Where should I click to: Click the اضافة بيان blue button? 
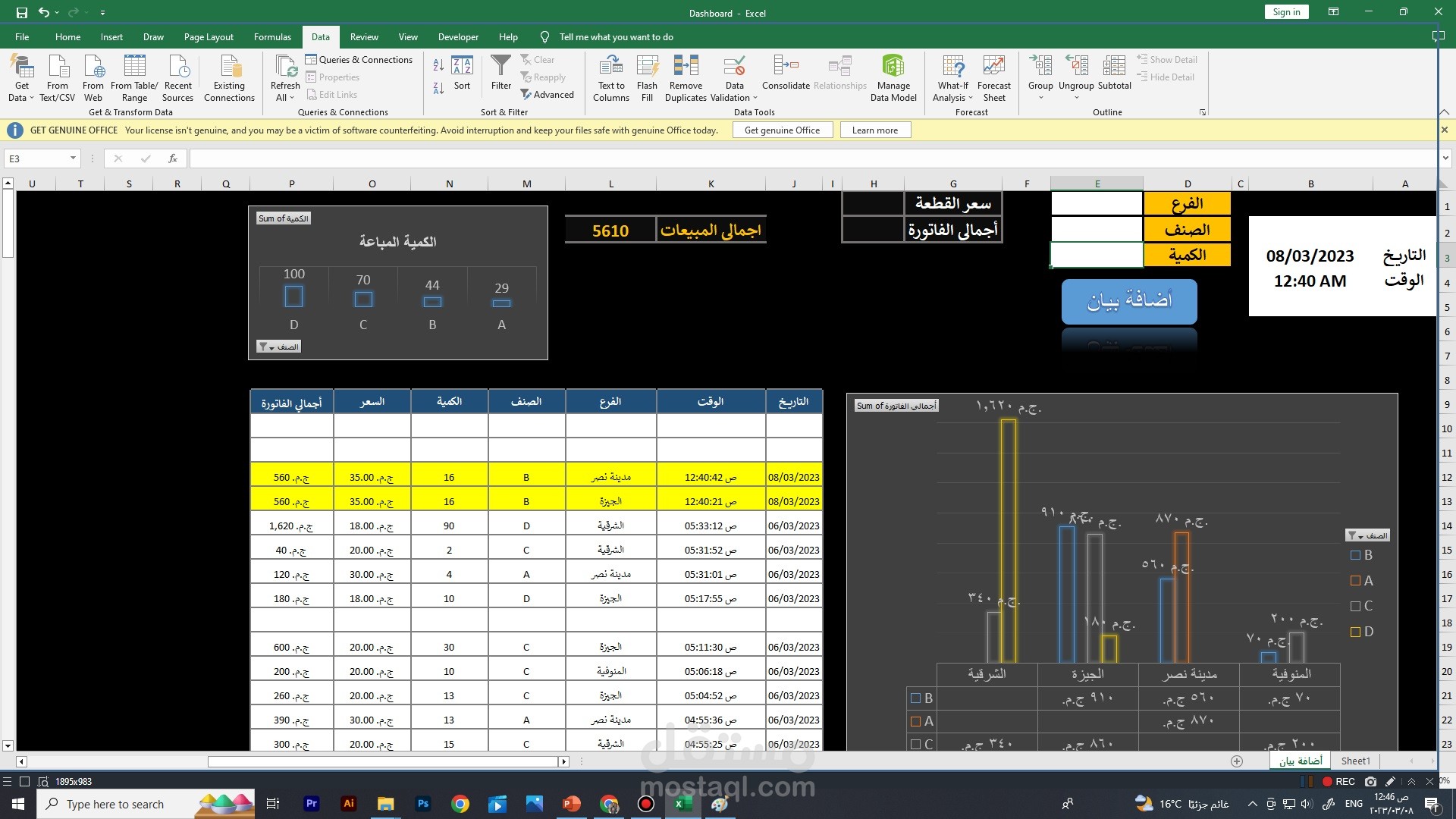pyautogui.click(x=1129, y=301)
